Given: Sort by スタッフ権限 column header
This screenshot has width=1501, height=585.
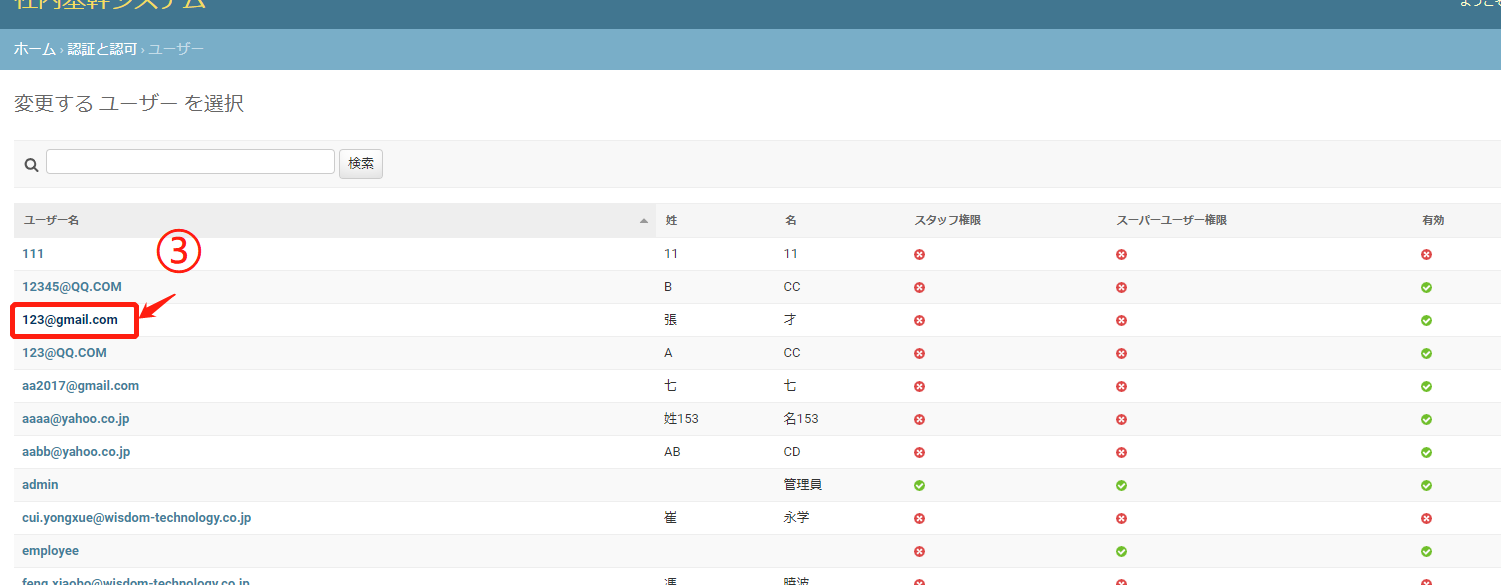Looking at the screenshot, I should tap(947, 220).
